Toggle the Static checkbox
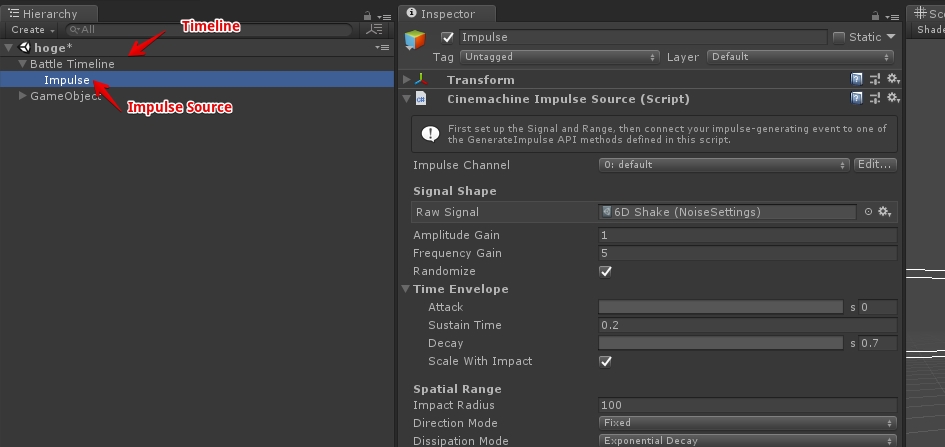945x447 pixels. pos(838,37)
